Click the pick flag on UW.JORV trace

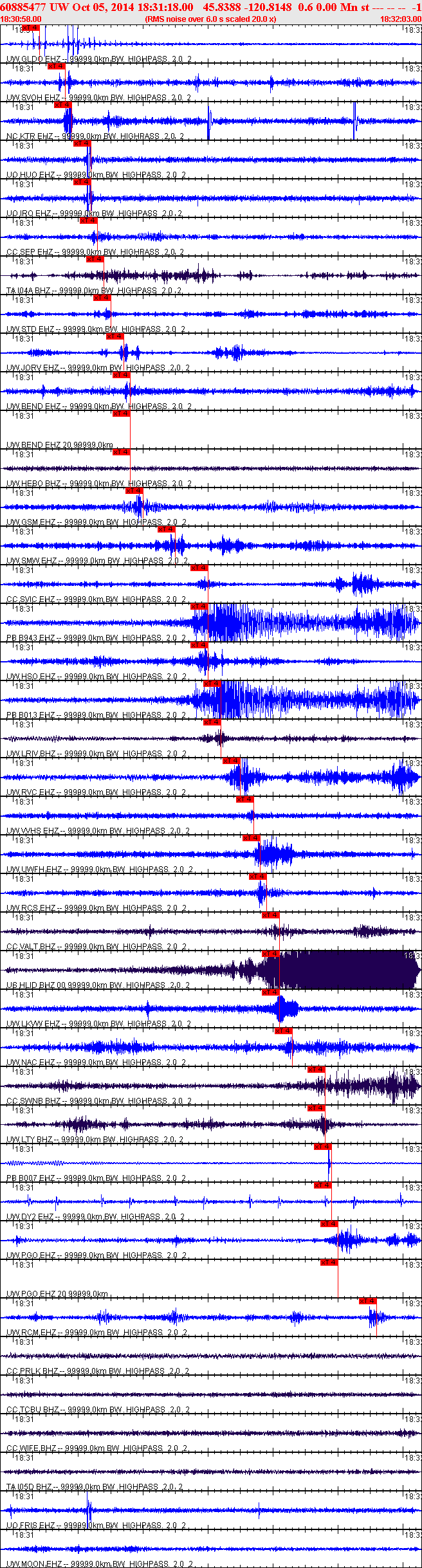[x=115, y=336]
